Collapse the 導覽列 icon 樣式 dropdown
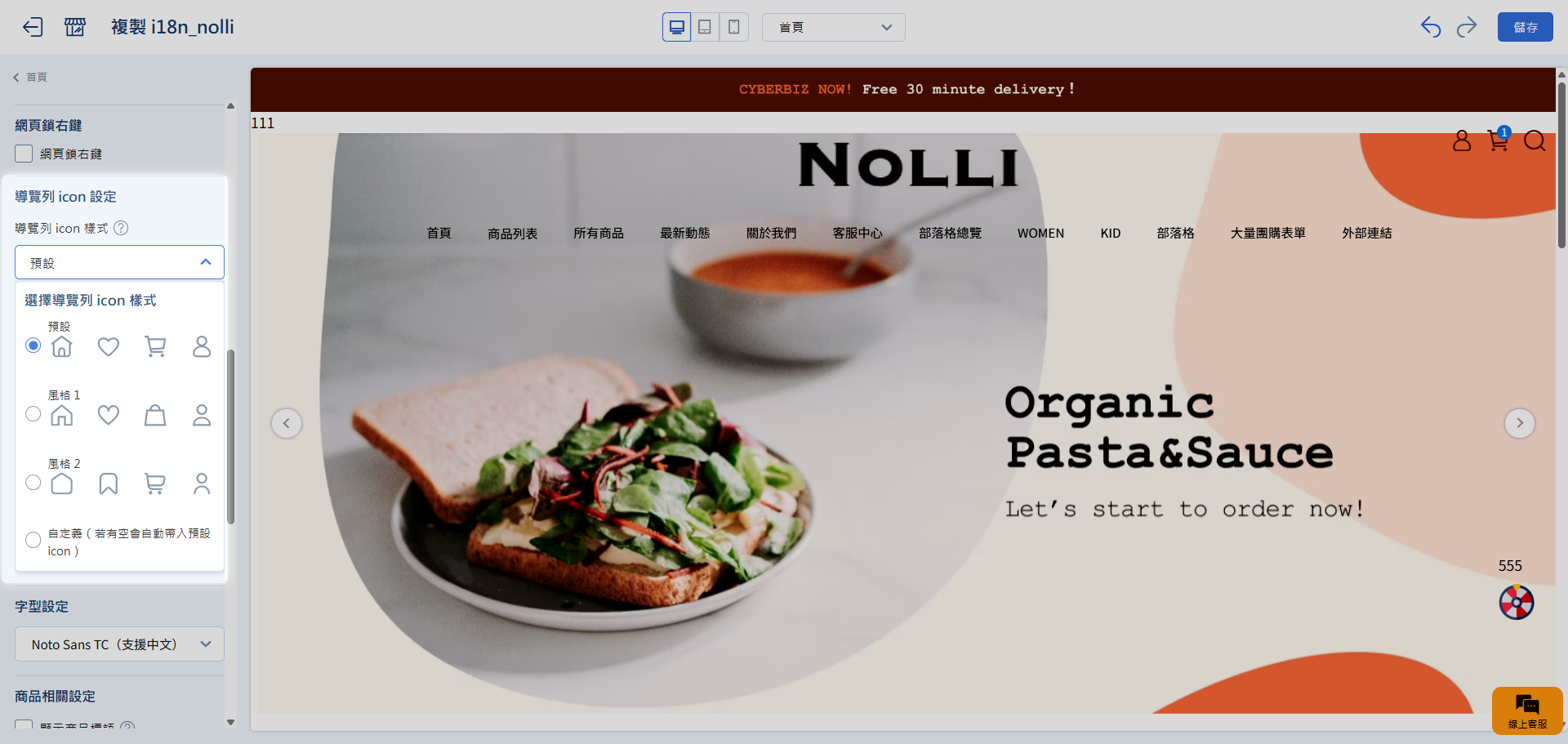Viewport: 1568px width, 744px height. (x=119, y=262)
